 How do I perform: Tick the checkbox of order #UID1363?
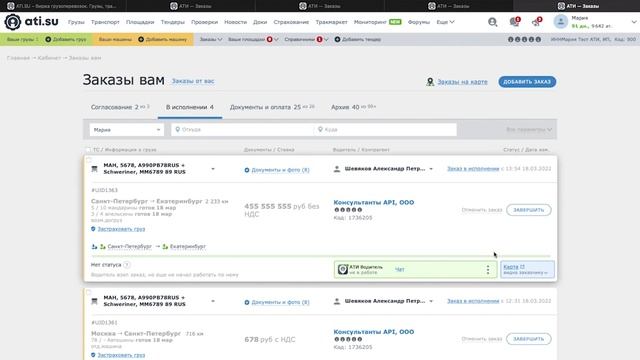click(89, 160)
